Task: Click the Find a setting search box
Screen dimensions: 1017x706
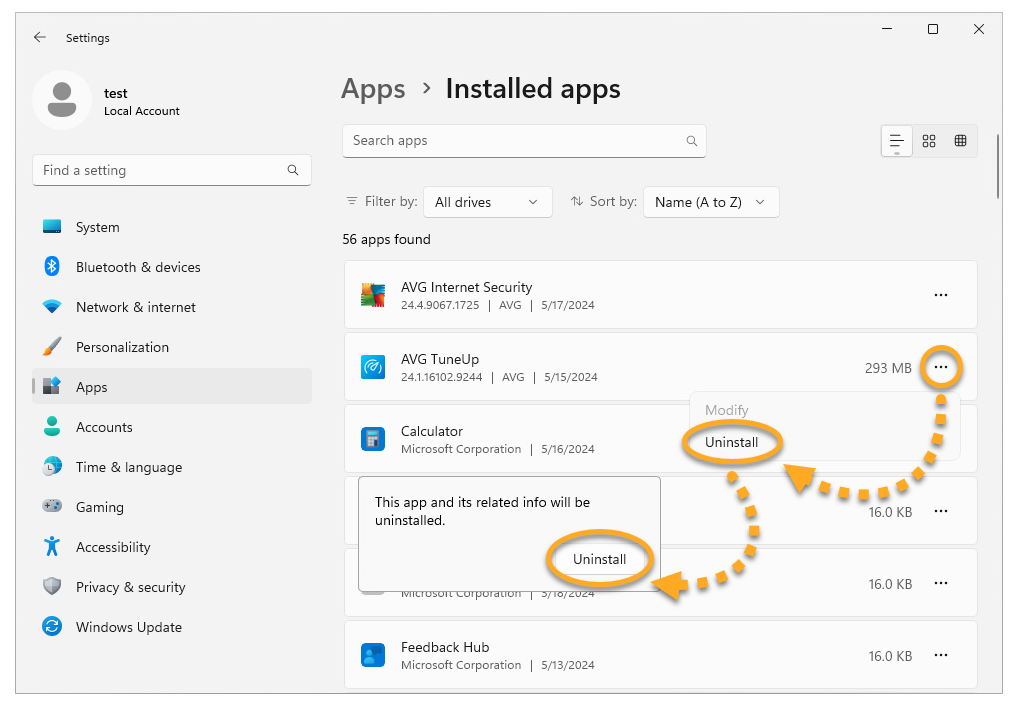Action: (160, 170)
